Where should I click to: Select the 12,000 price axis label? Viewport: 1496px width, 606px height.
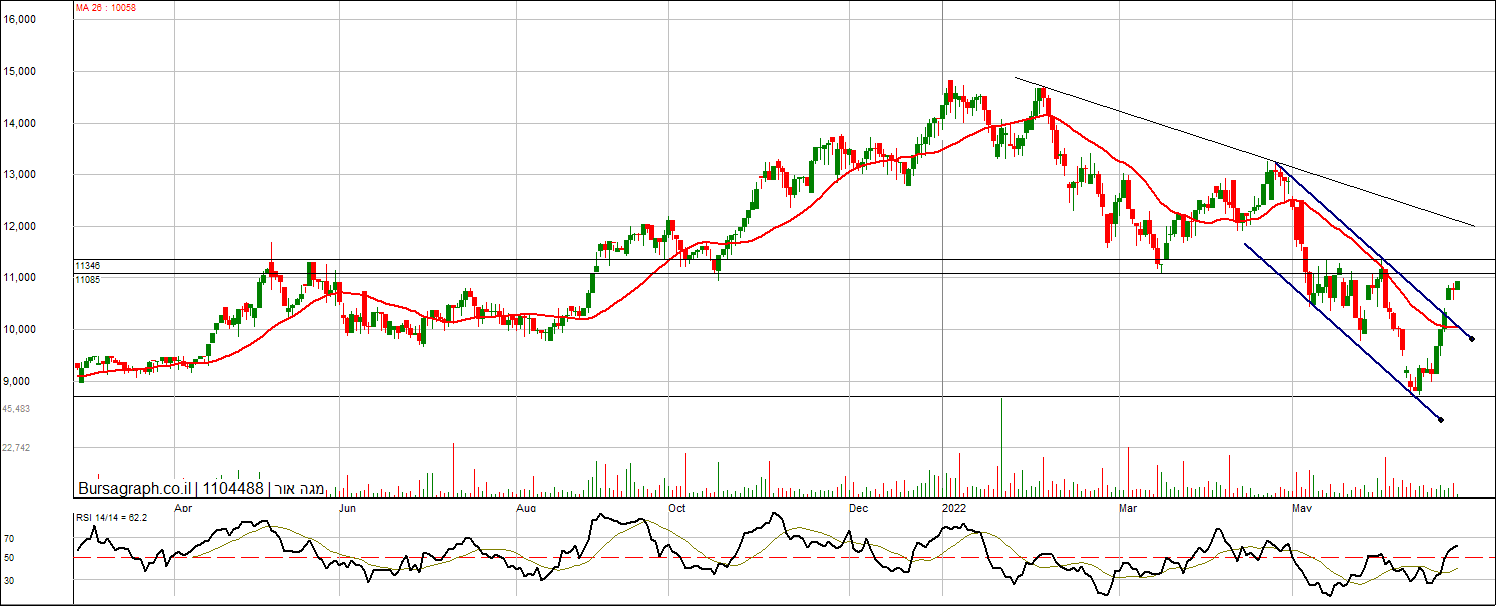[19, 226]
